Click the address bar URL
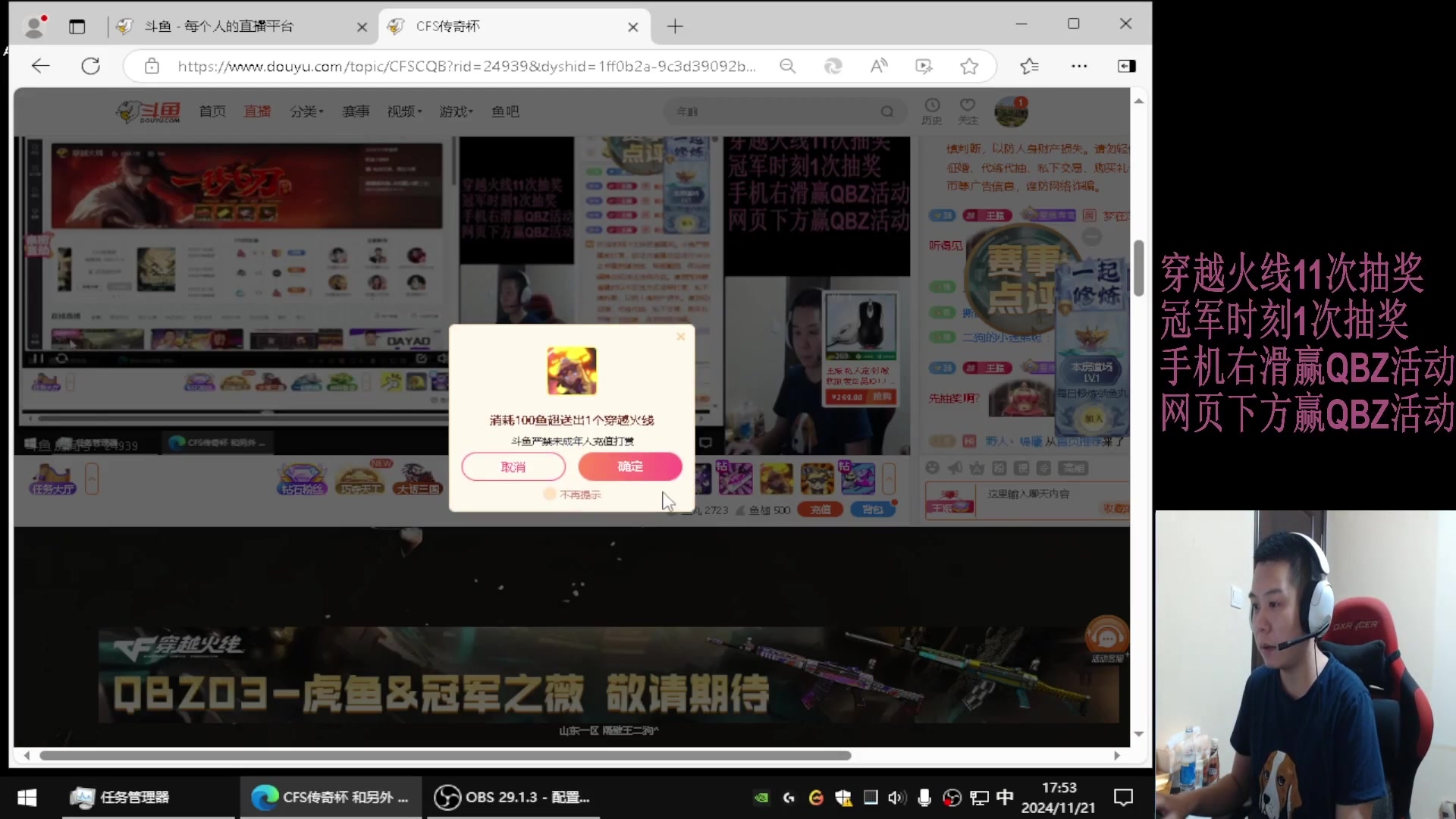 (466, 66)
